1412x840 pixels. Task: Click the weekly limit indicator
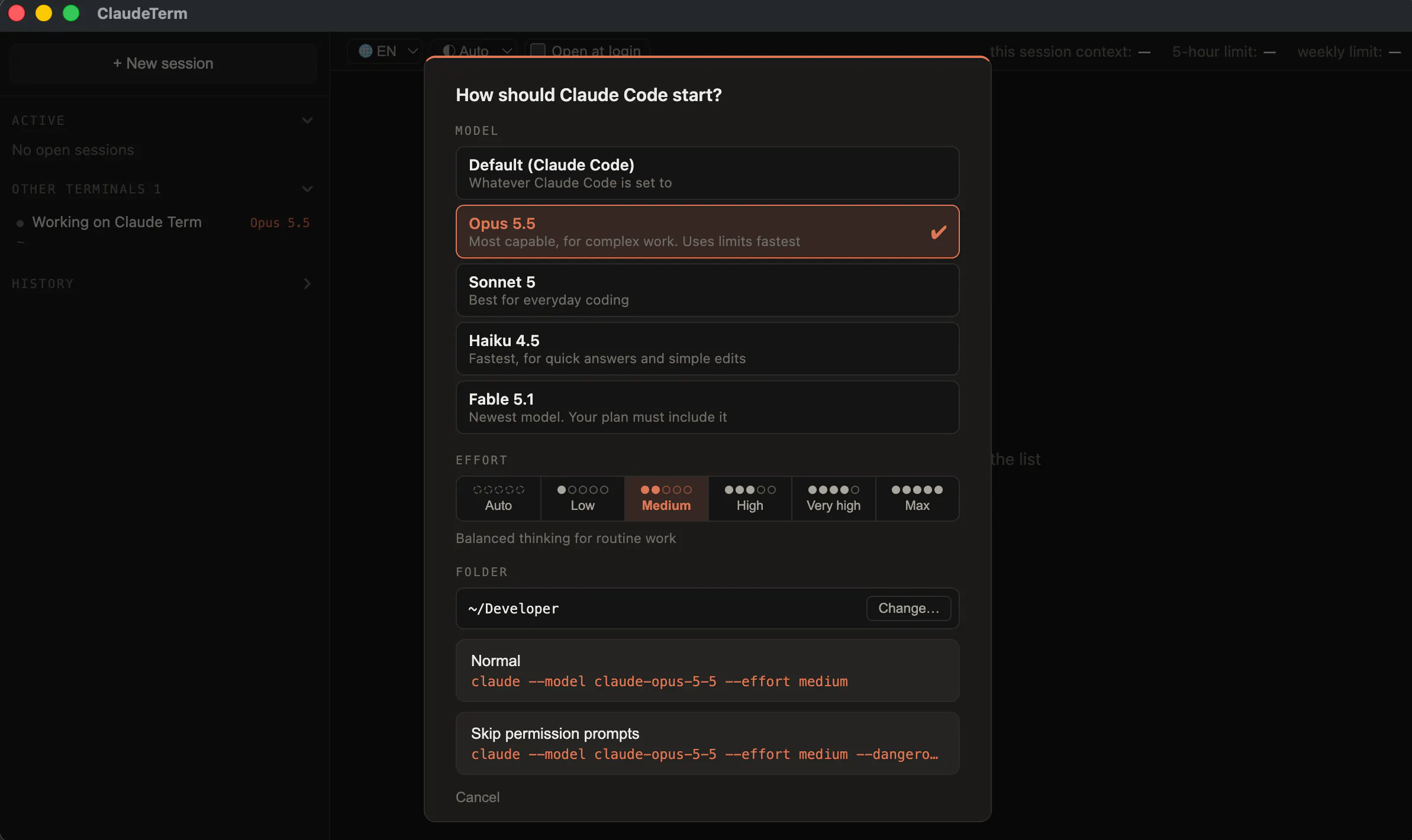[x=1349, y=52]
